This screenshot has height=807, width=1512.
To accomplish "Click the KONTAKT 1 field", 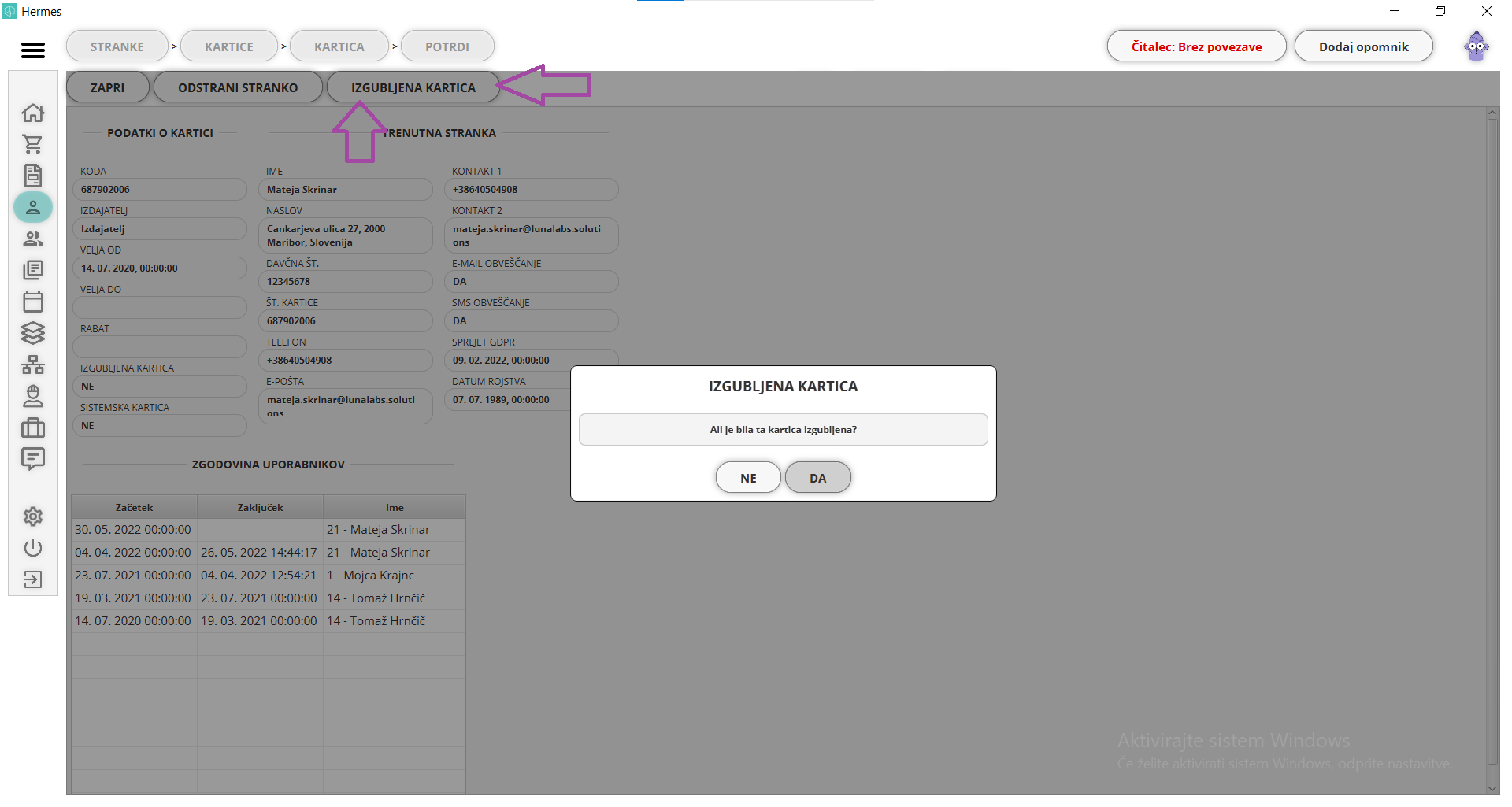I will [532, 190].
